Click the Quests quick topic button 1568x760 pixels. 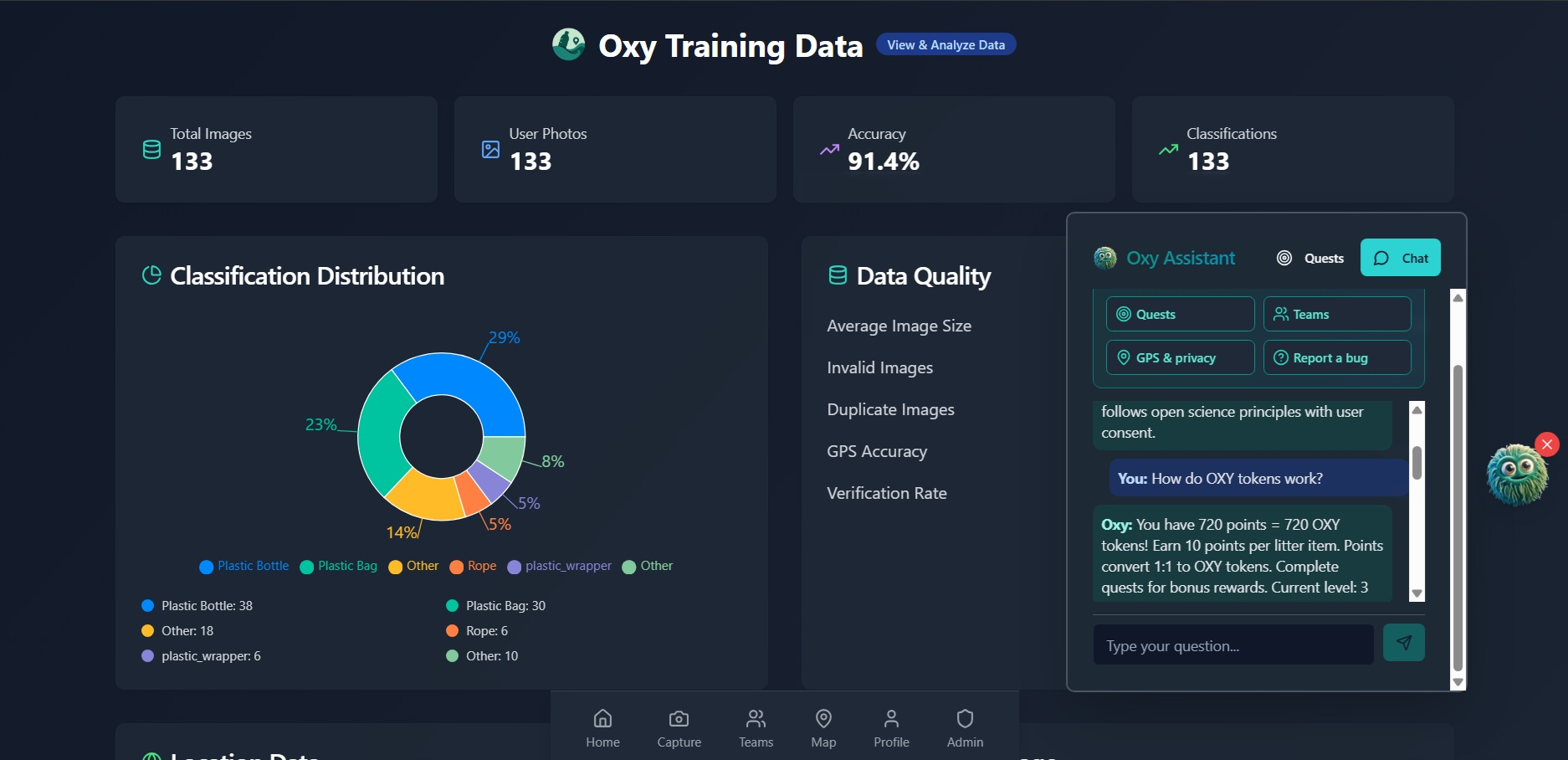pyautogui.click(x=1180, y=314)
